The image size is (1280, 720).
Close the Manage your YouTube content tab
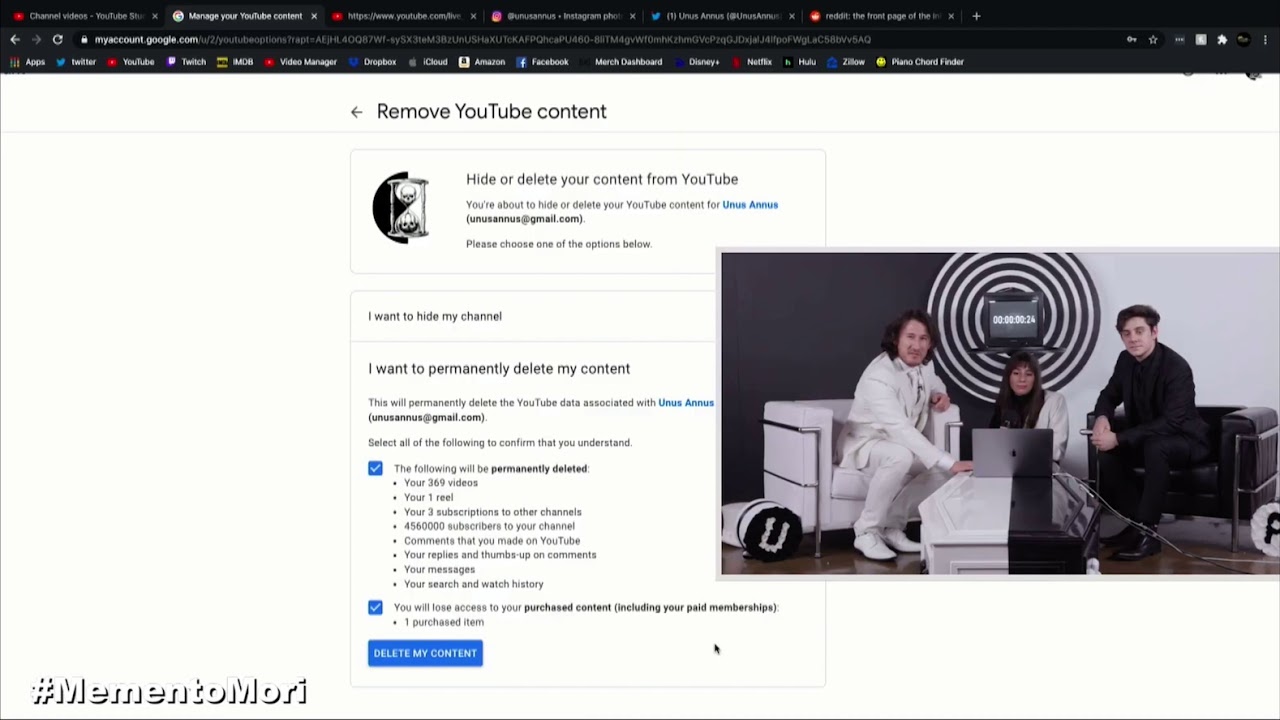click(314, 16)
